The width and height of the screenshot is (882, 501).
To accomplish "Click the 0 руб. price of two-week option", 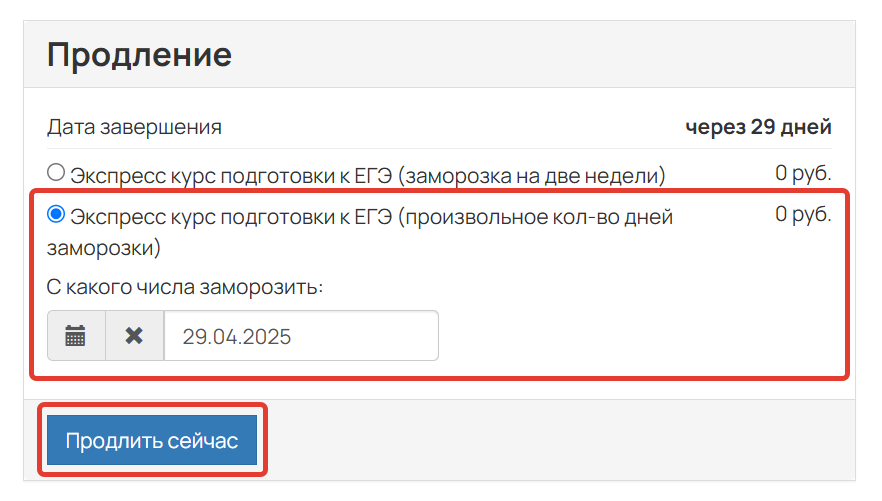I will coord(803,173).
